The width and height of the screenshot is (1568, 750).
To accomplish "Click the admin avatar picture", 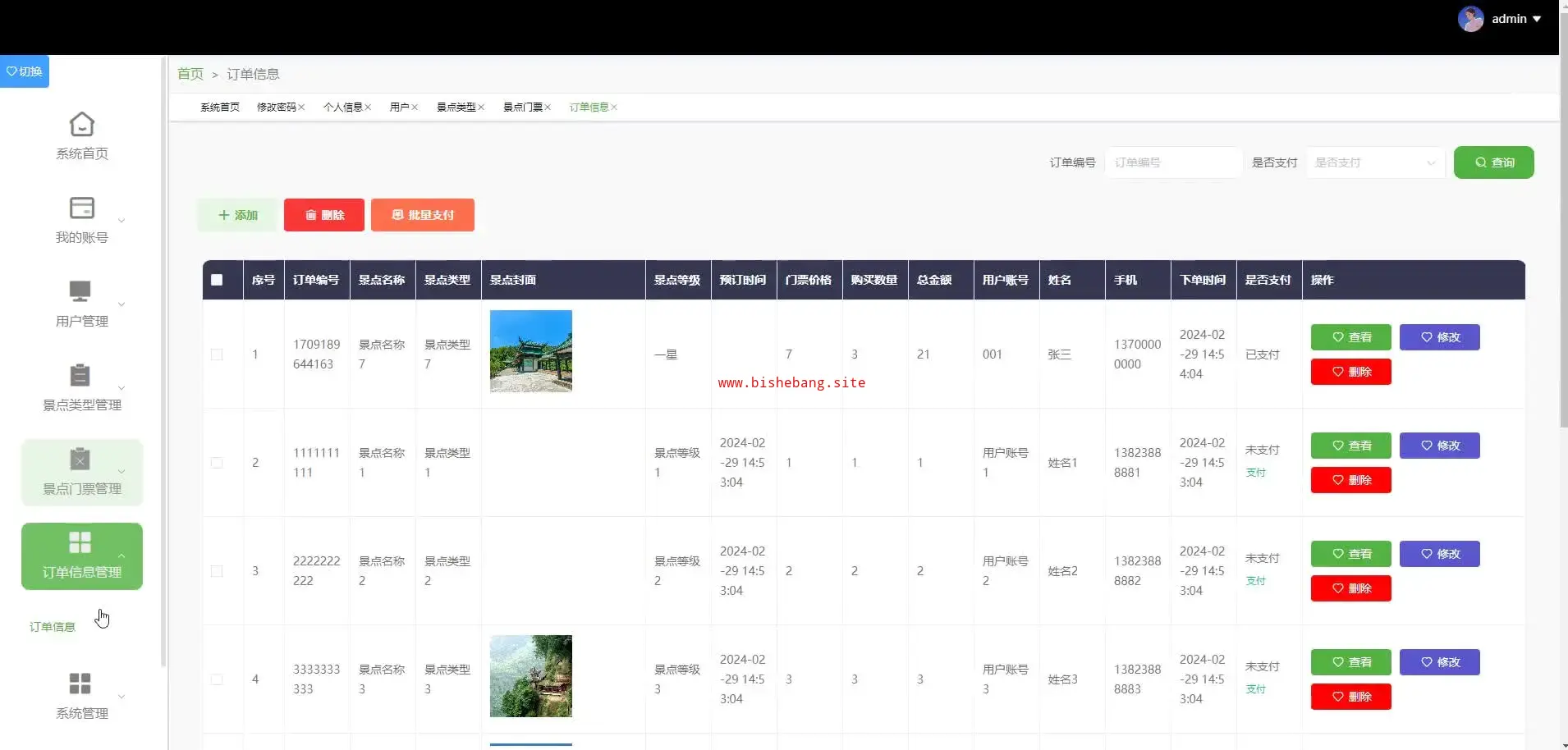I will (x=1469, y=19).
